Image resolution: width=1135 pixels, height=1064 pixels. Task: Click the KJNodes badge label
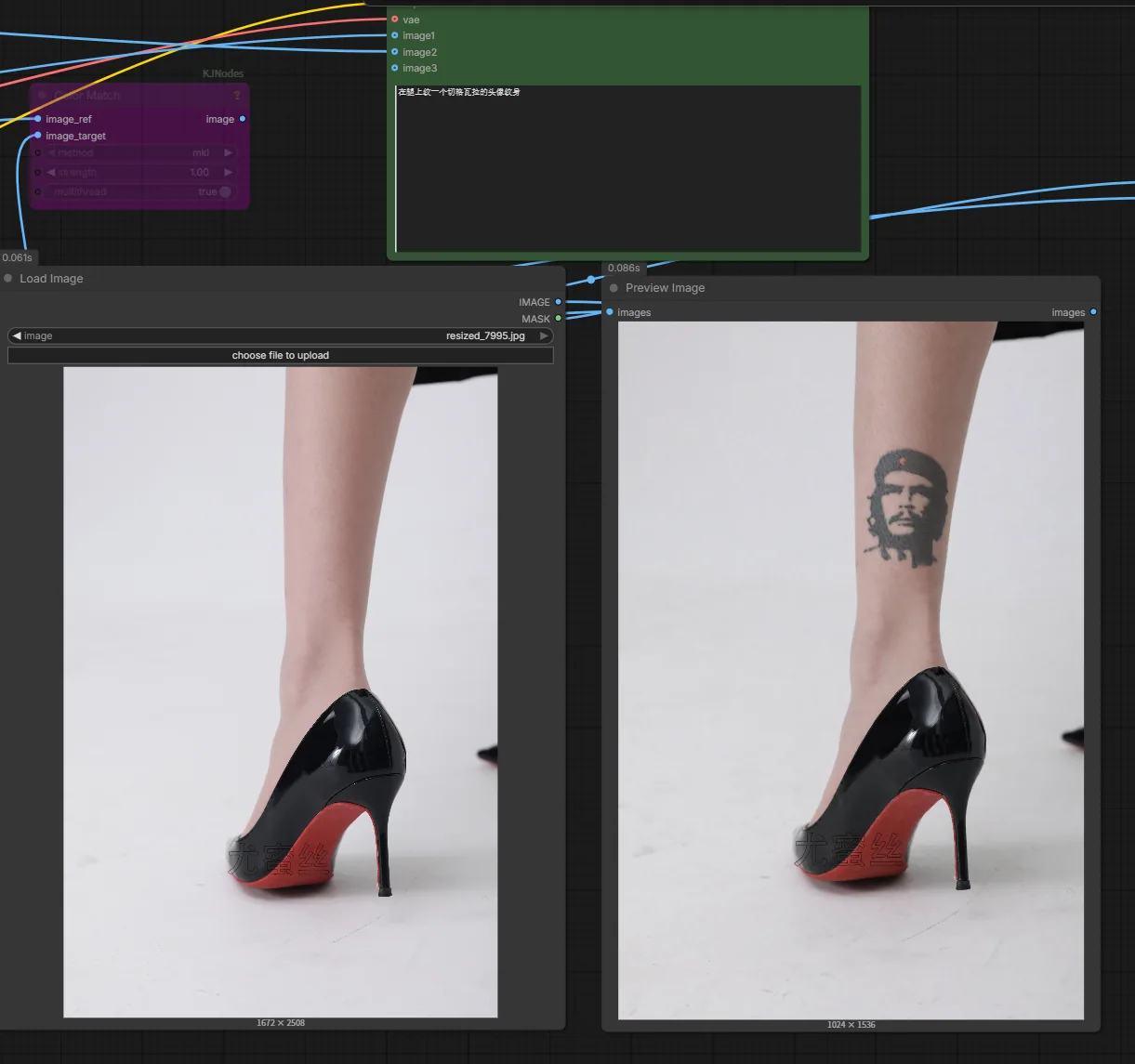point(223,73)
